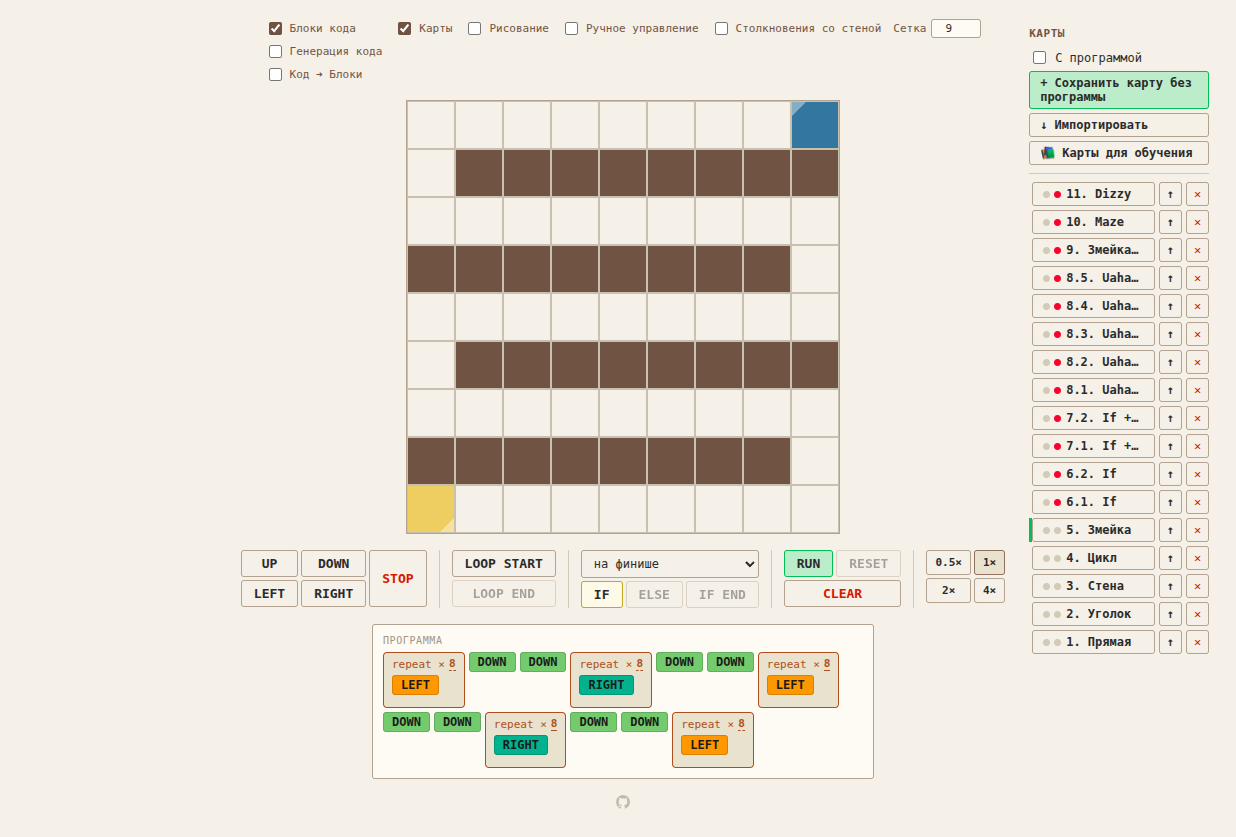
Task: Open the GitHub icon link at page bottom
Action: pos(623,802)
